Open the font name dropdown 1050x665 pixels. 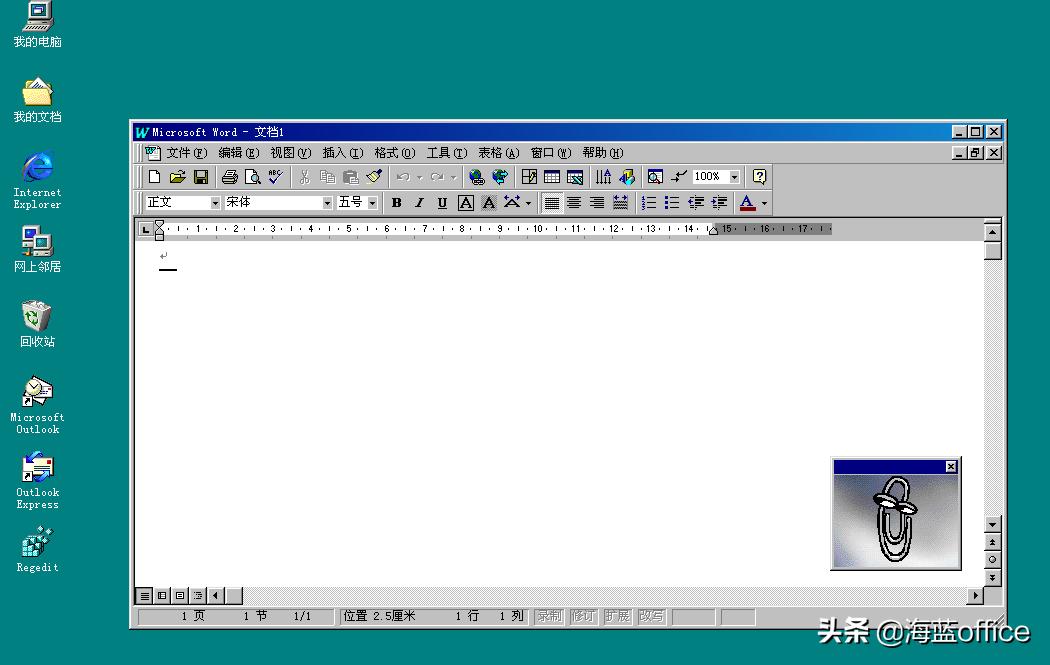tap(328, 202)
